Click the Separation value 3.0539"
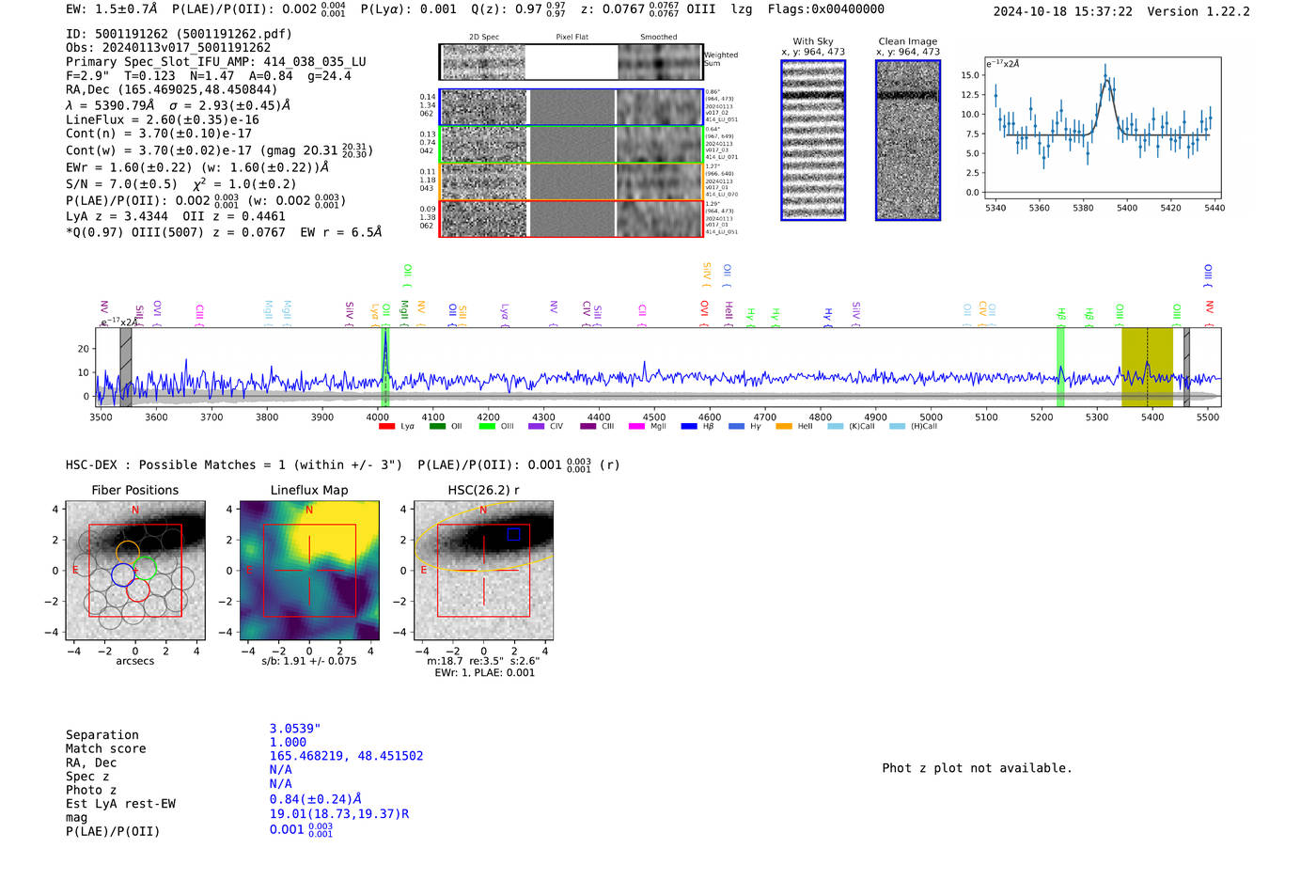This screenshot has height=896, width=1316. tap(295, 729)
